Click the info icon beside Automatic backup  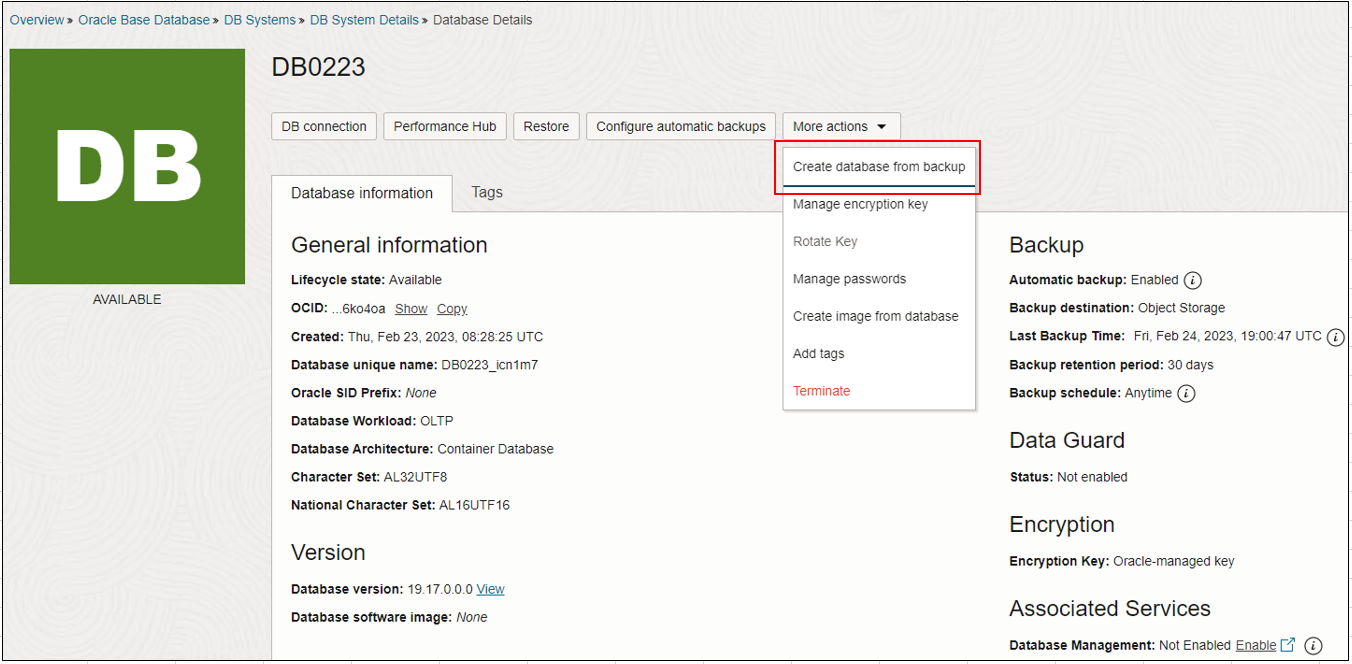(x=1193, y=280)
